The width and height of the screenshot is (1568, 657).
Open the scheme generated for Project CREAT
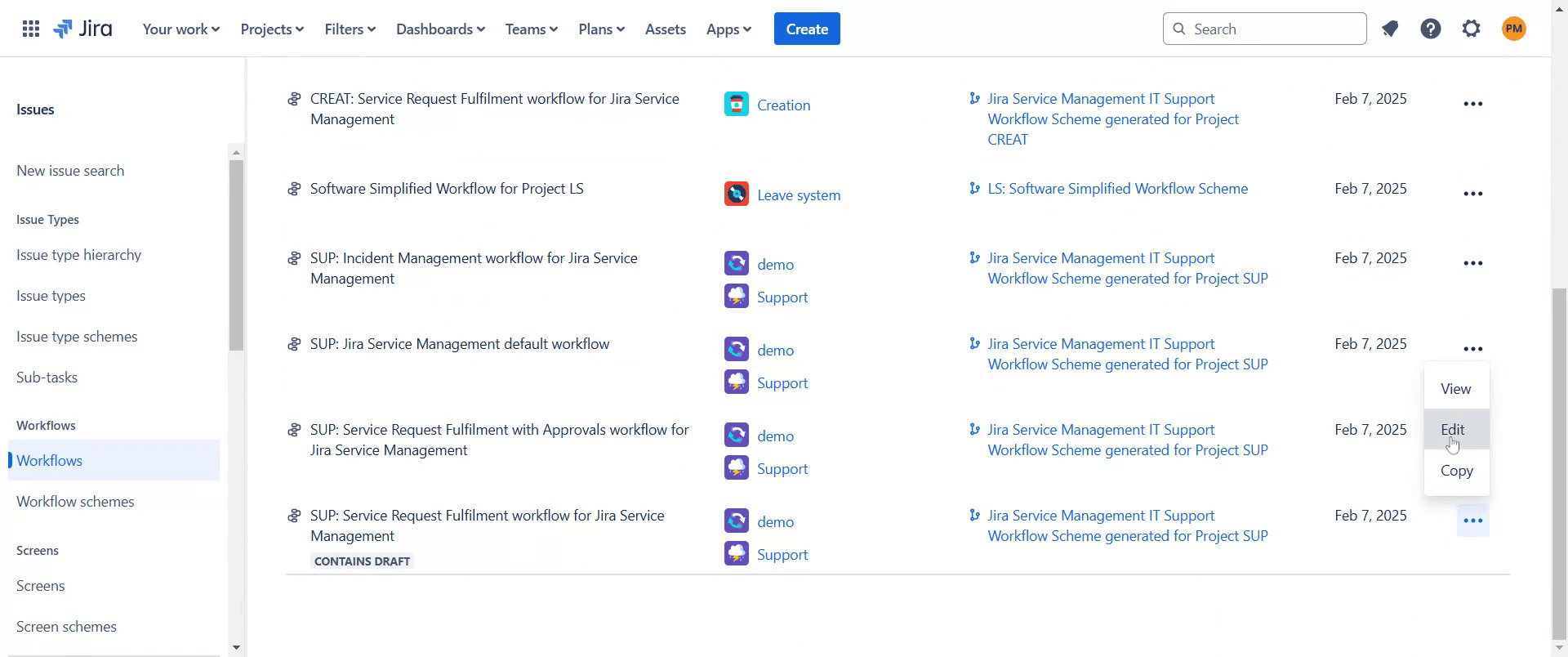[x=1113, y=119]
